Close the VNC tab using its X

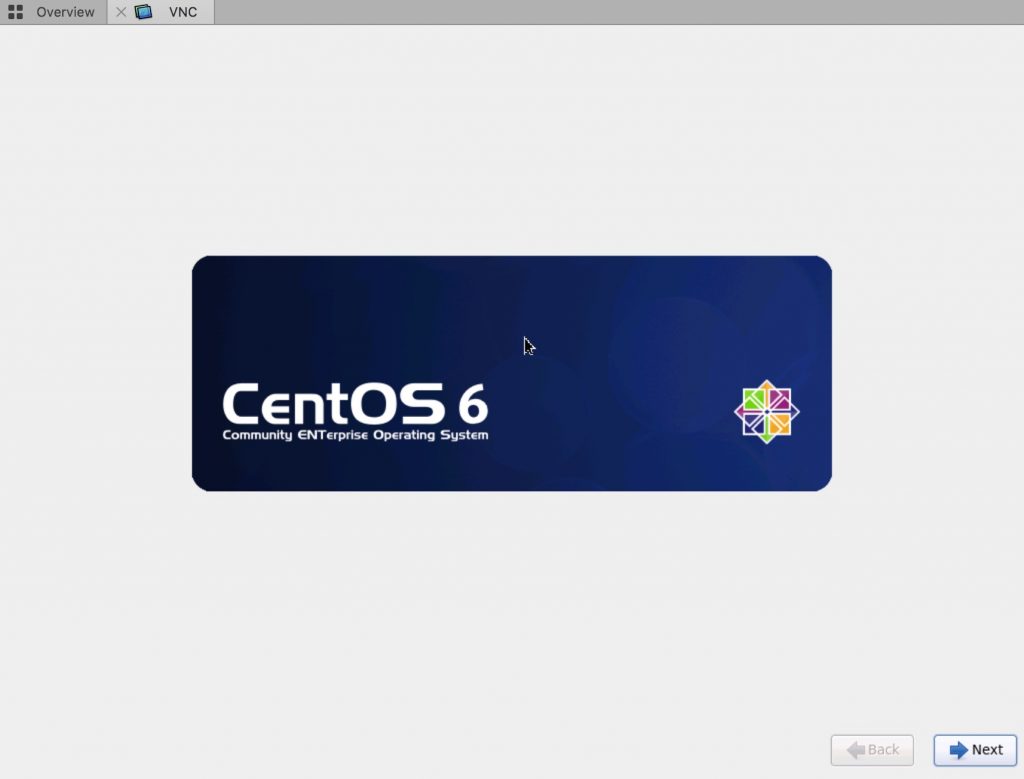click(121, 12)
